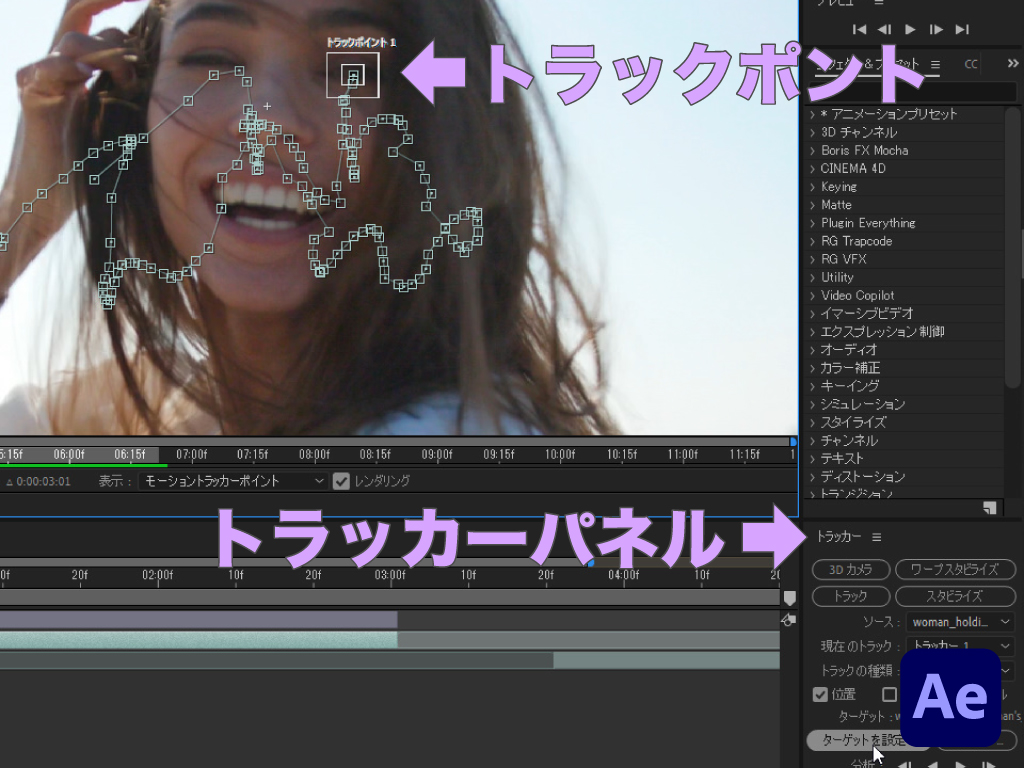
Task: Expand the Boris FX Mocha category
Action: [x=864, y=150]
